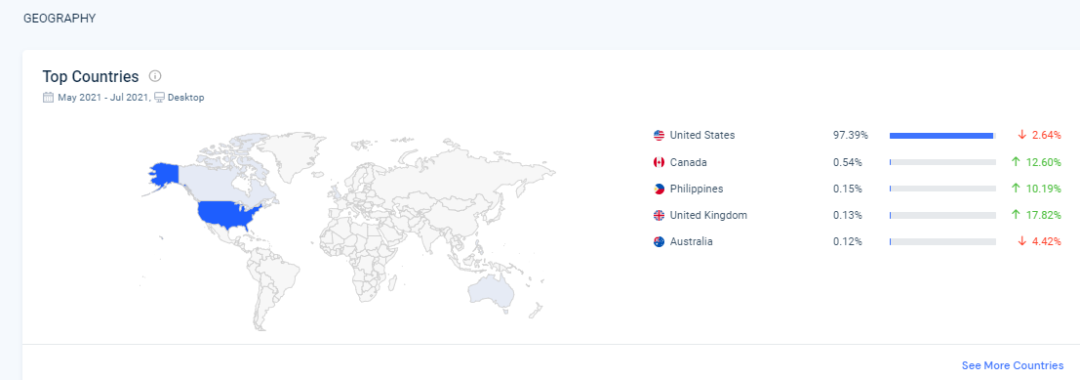1080x380 pixels.
Task: Click the red down arrow next to 4.42%
Action: 1022,242
